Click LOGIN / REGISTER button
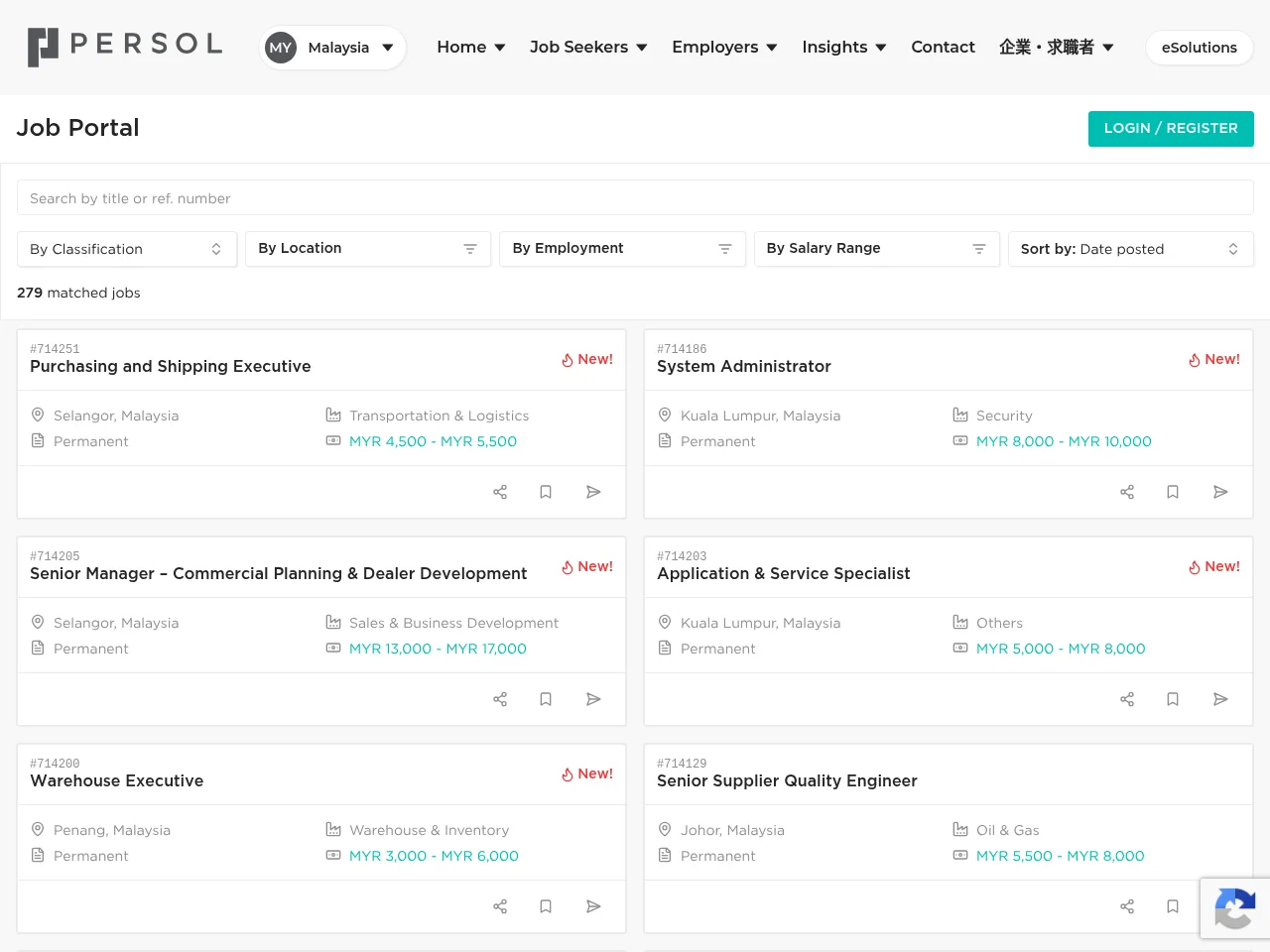Screen dimensions: 1270x952 pos(1171,129)
